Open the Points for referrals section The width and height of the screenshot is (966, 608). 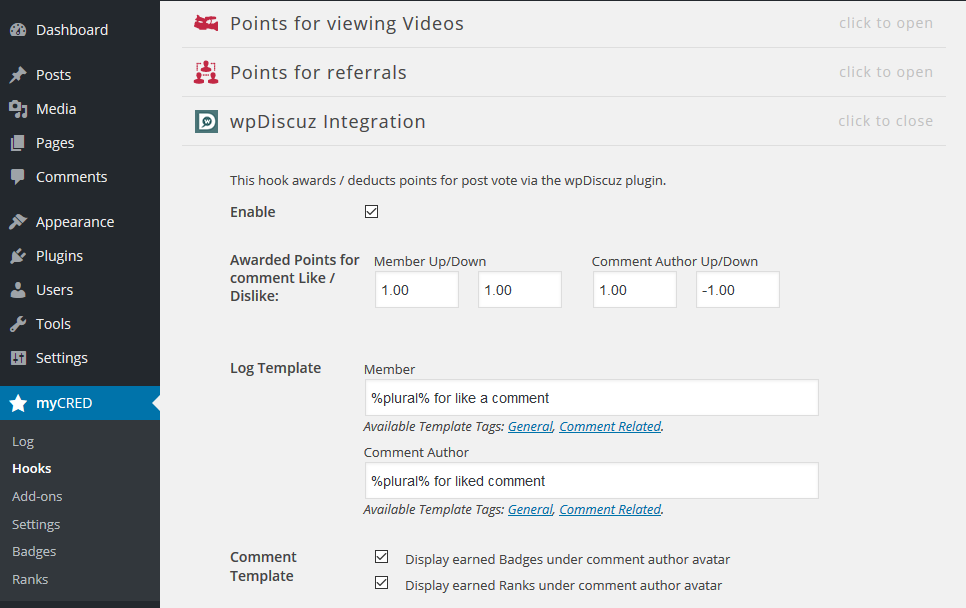tap(885, 72)
